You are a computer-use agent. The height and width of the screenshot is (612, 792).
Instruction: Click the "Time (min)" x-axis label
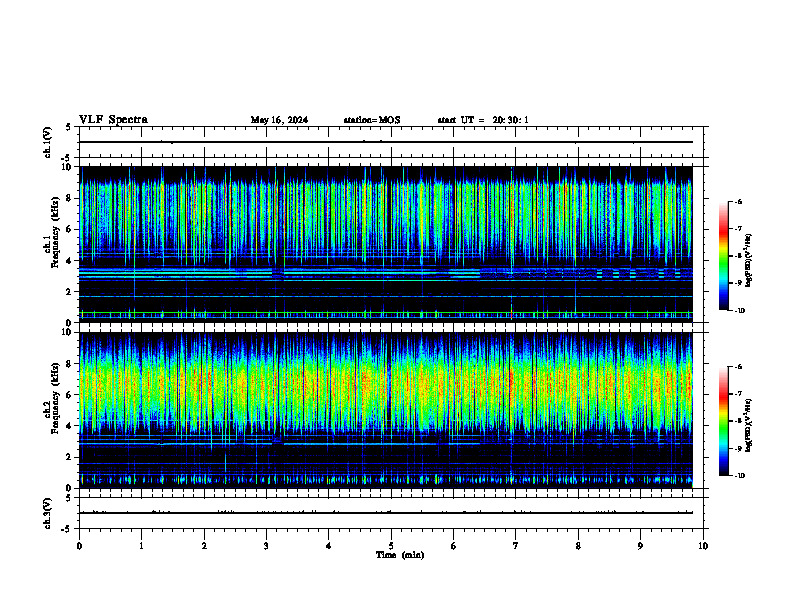[x=400, y=555]
